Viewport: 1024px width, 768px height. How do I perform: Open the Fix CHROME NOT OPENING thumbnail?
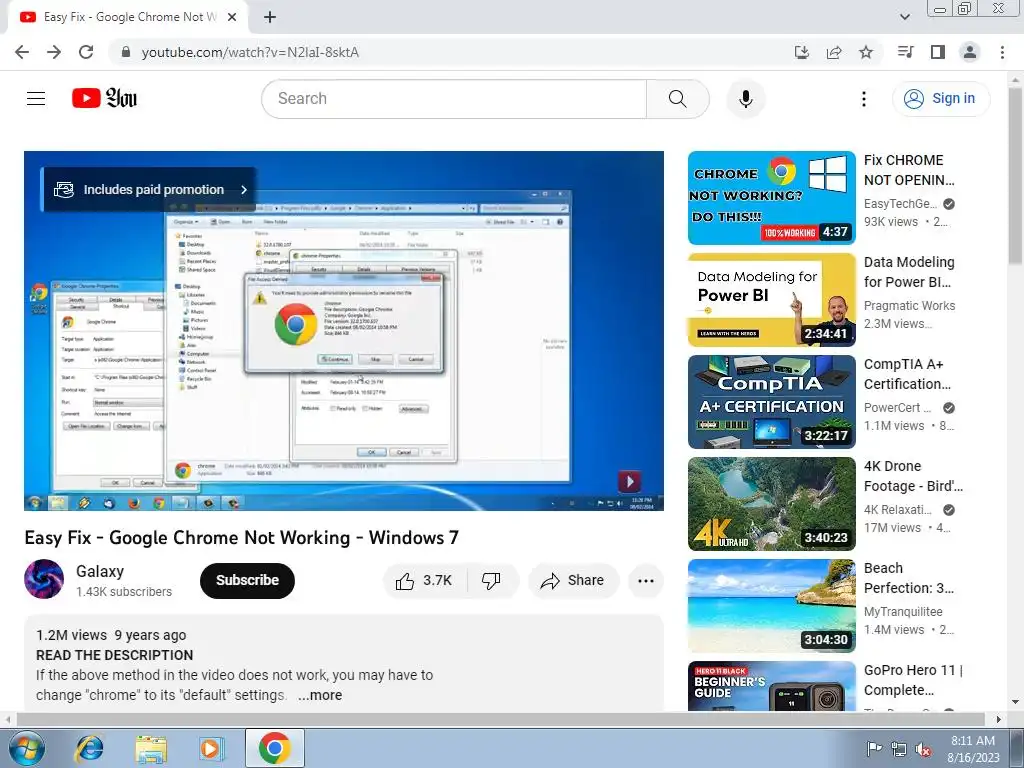(x=771, y=198)
